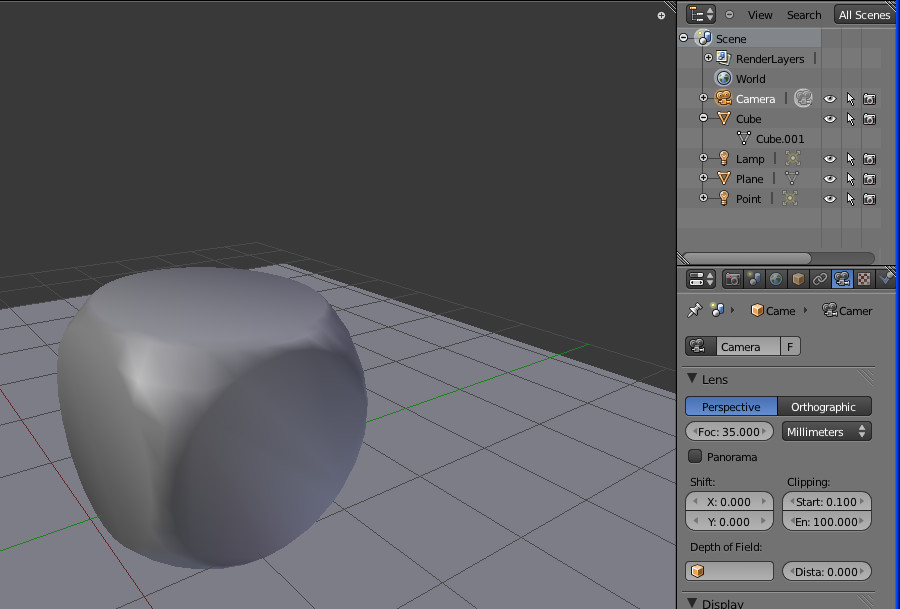Click the Camer data breadcrumb
Screen dimensions: 900x609
pos(847,311)
